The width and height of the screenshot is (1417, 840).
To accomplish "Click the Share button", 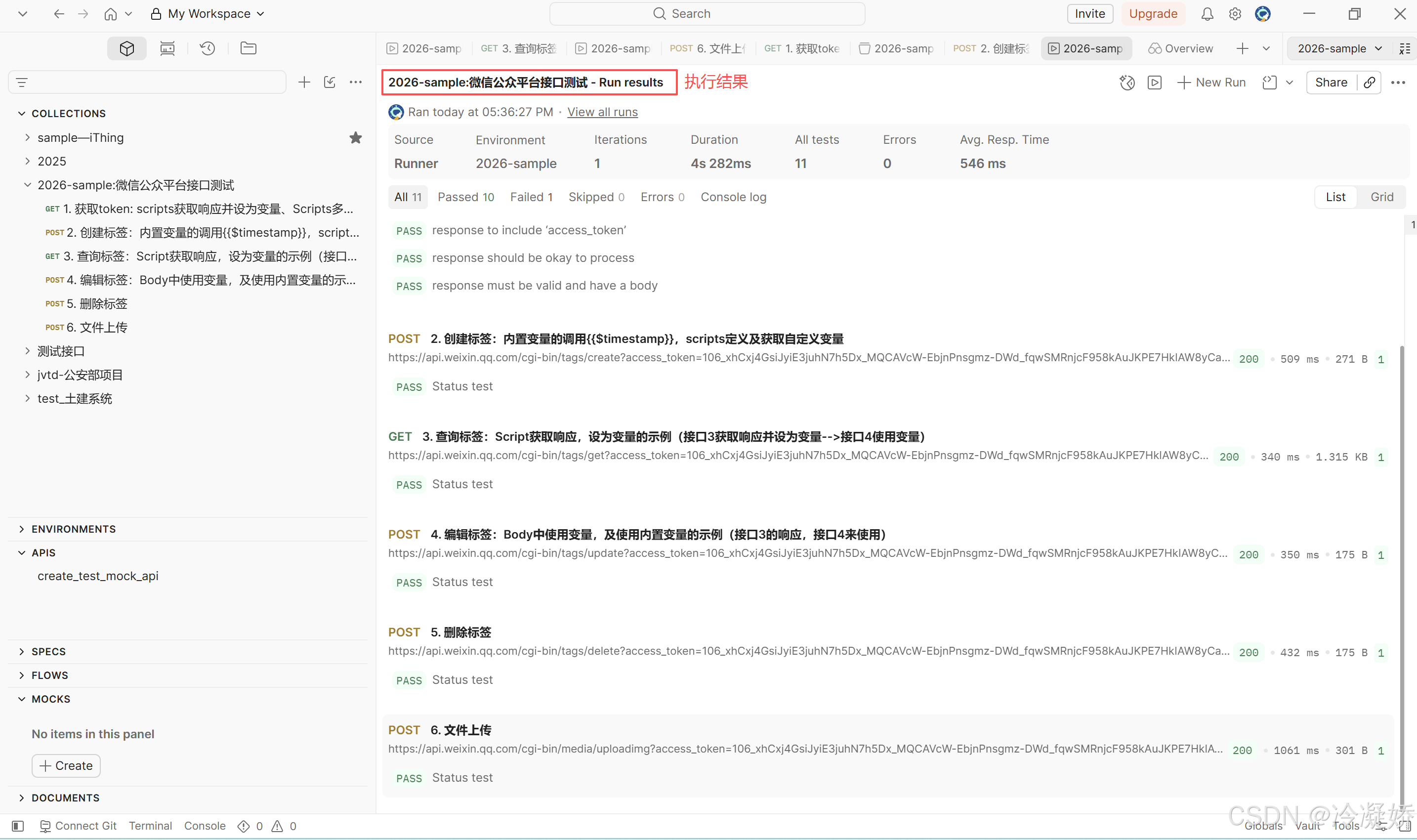I will pos(1331,83).
